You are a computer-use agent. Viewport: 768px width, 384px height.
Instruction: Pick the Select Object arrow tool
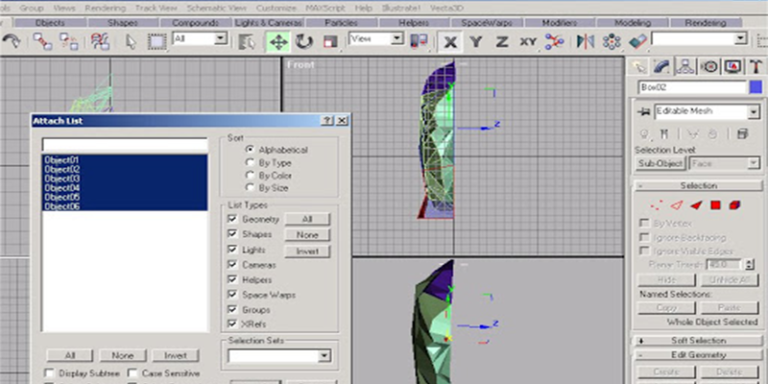[131, 42]
